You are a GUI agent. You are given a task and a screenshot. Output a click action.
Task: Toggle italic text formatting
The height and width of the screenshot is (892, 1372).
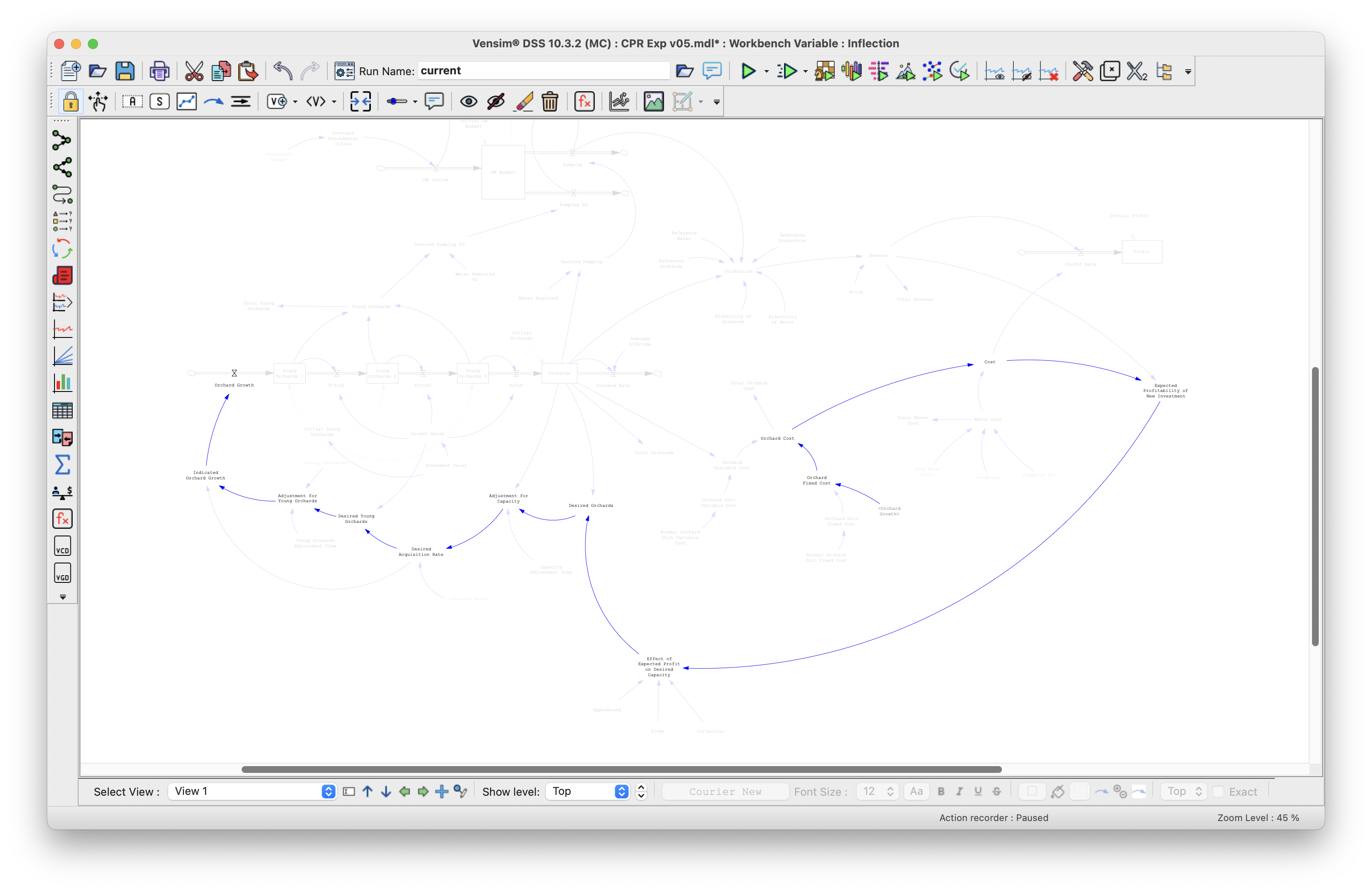(959, 791)
